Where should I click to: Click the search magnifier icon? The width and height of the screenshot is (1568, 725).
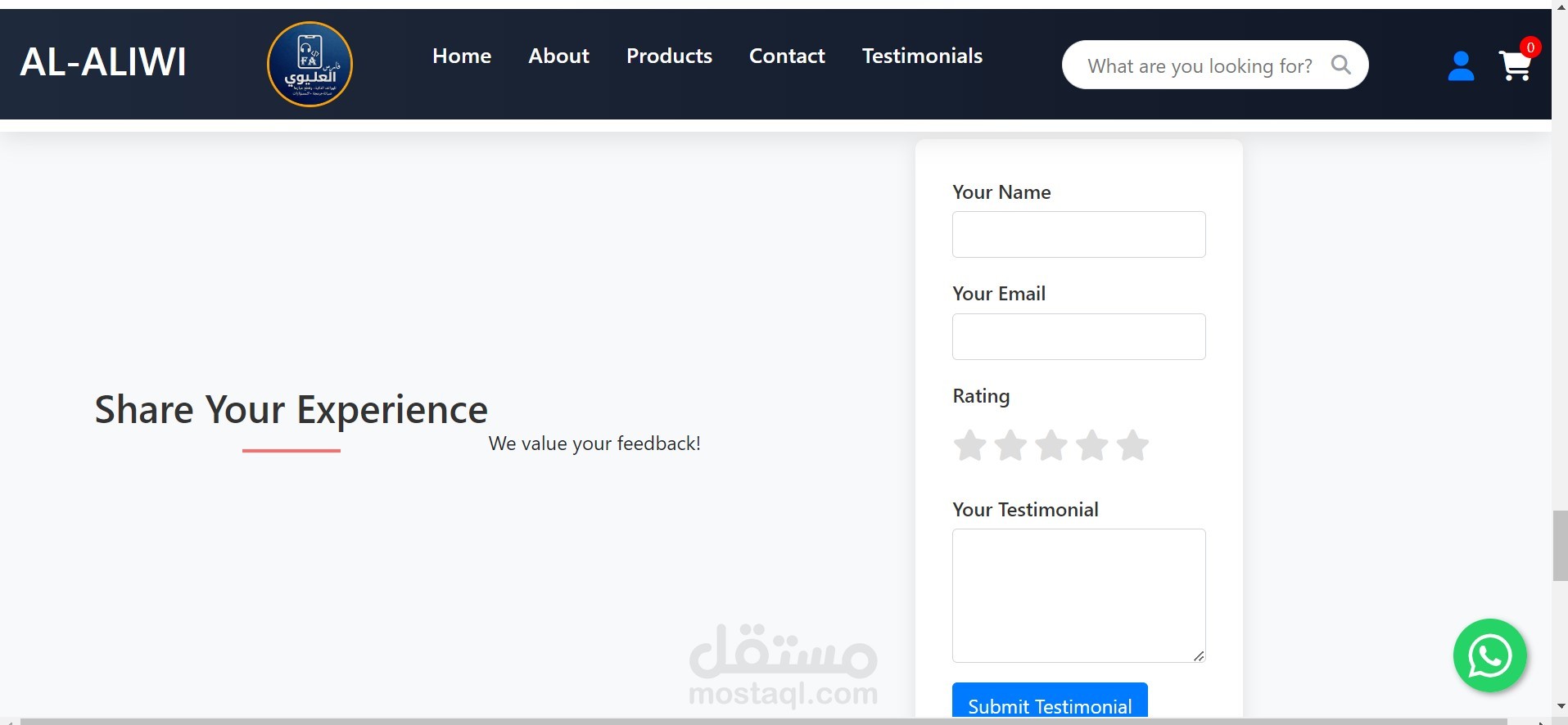1340,65
